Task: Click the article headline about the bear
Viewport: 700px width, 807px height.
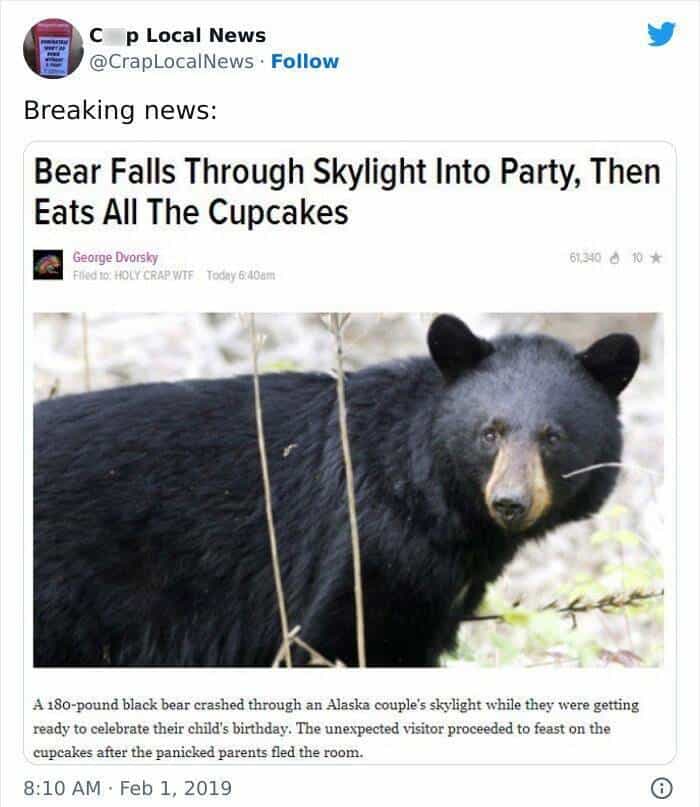Action: 347,191
